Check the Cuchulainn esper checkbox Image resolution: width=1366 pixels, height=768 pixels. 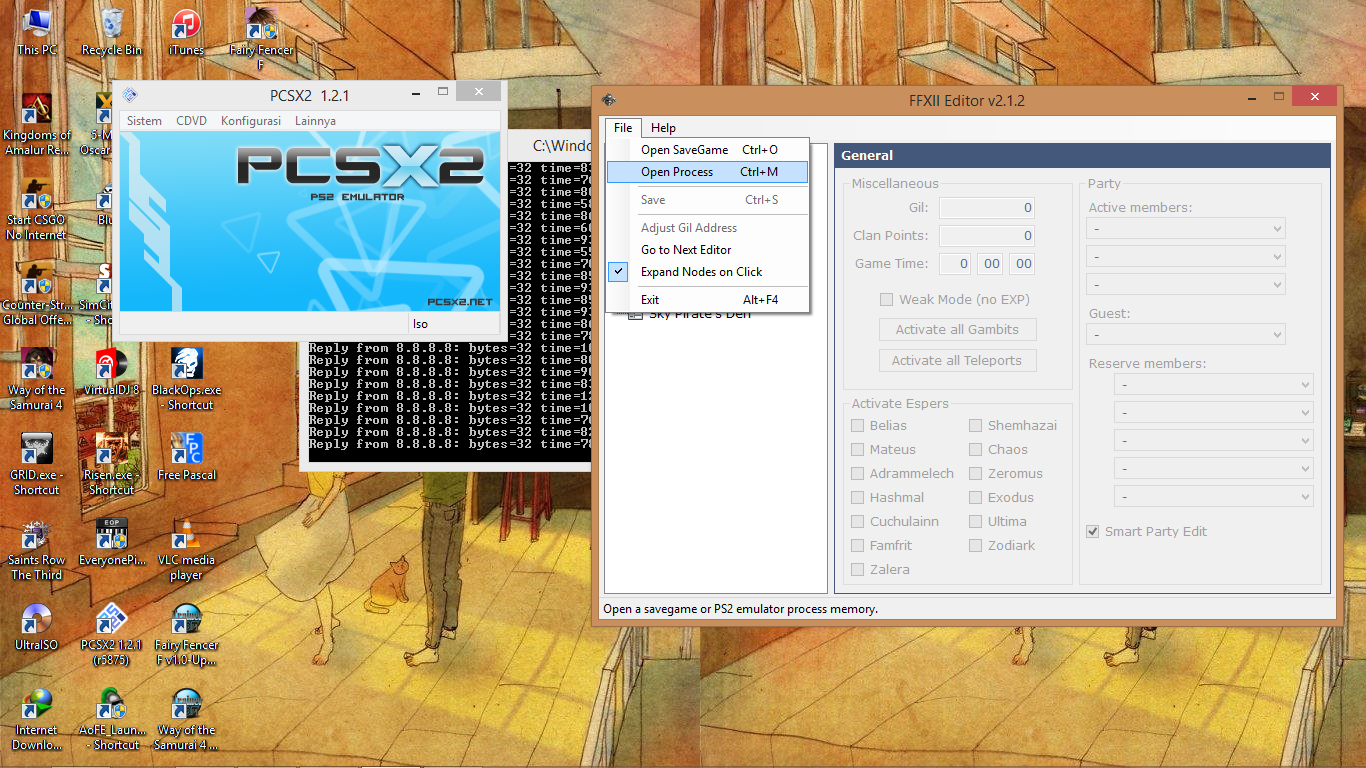tap(857, 521)
